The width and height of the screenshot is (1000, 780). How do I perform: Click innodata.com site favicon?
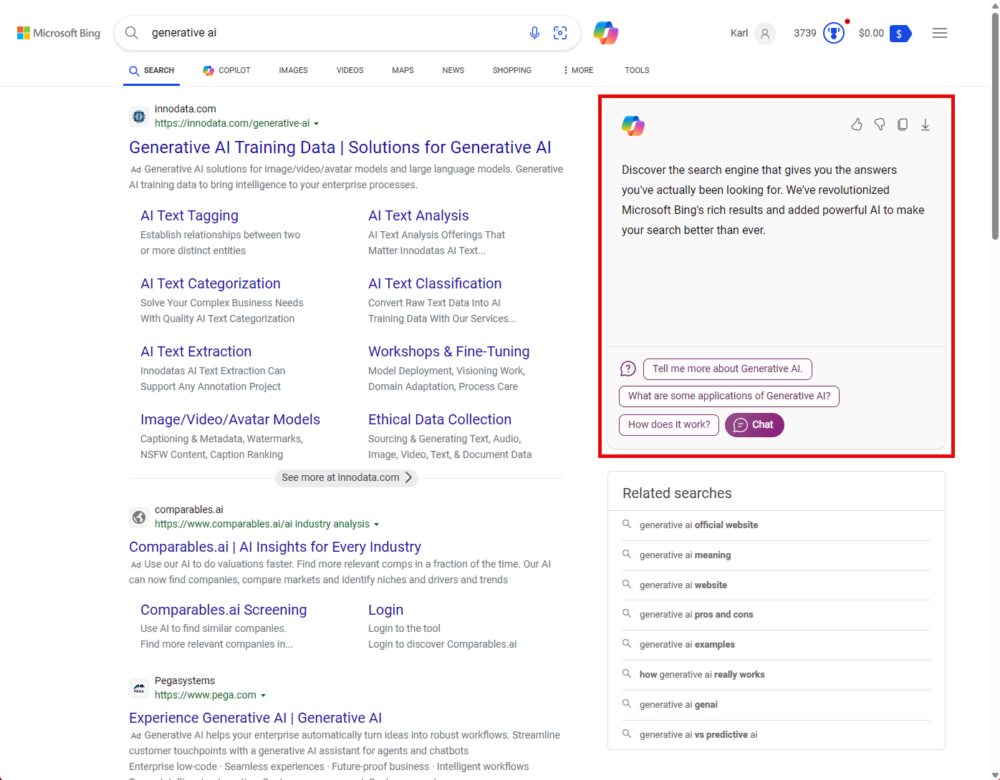pyautogui.click(x=139, y=116)
